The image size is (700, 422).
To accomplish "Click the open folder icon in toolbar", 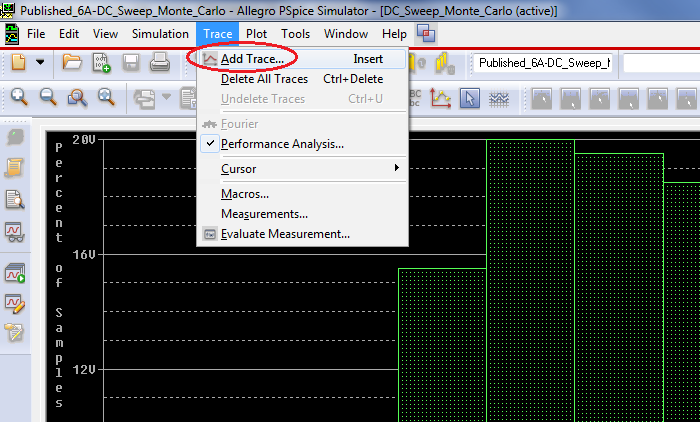I will pos(72,63).
